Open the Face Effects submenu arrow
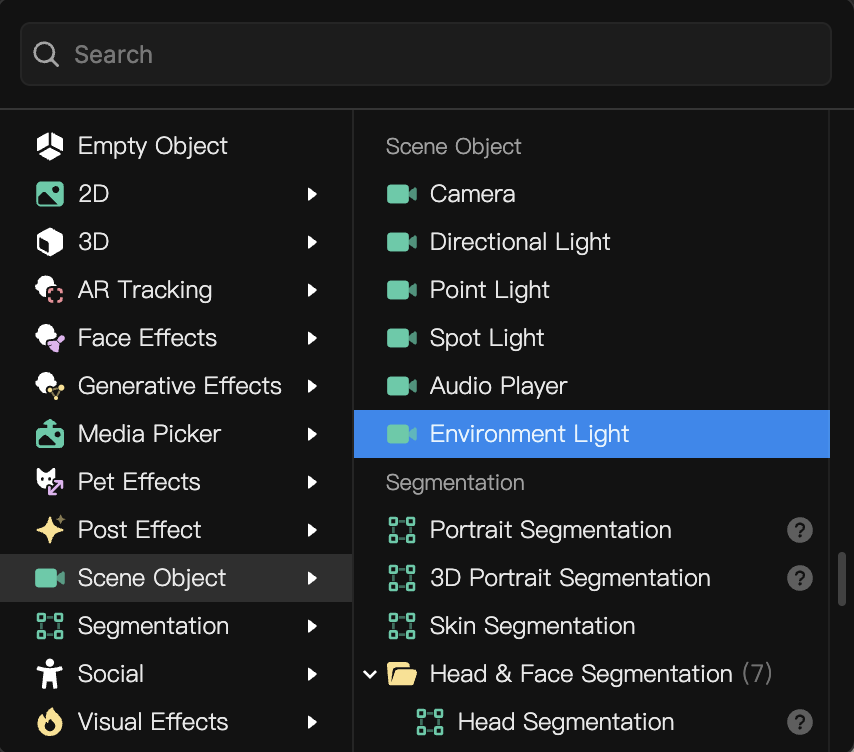Screen dimensions: 854x752 pos(312,338)
